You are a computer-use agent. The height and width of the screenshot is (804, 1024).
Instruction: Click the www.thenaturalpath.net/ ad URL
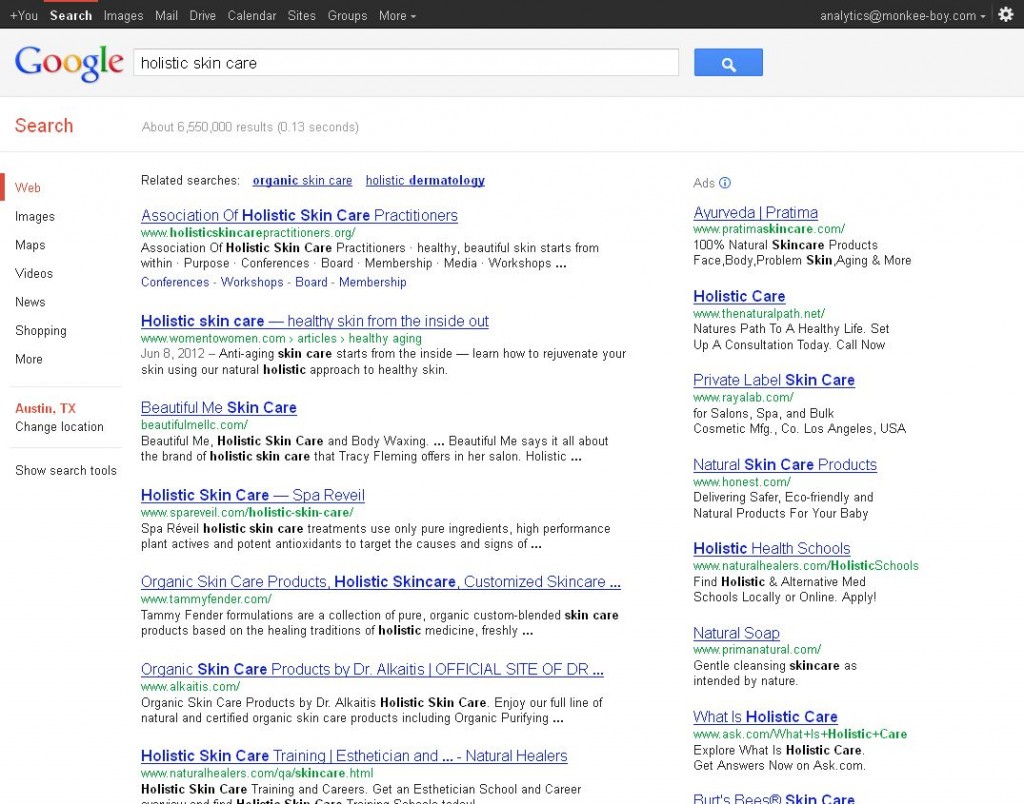[760, 314]
